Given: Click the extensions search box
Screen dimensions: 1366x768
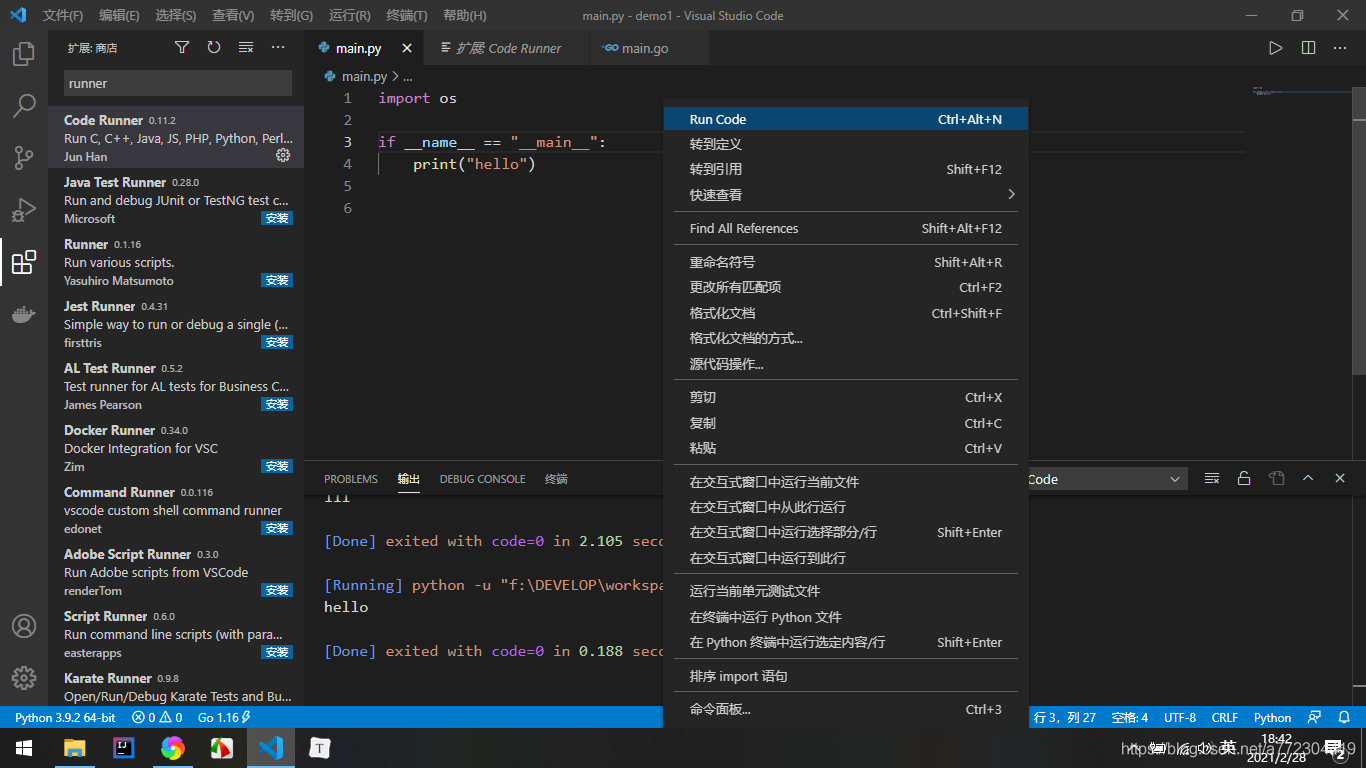Looking at the screenshot, I should coord(178,83).
